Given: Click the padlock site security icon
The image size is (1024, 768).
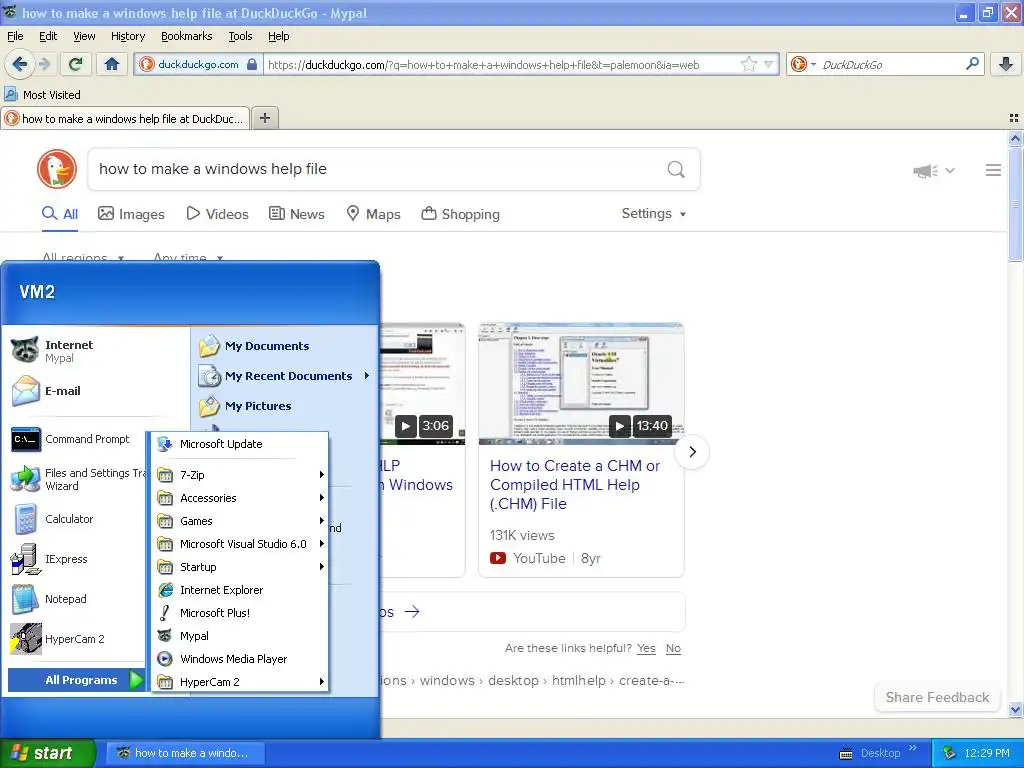Looking at the screenshot, I should click(252, 64).
